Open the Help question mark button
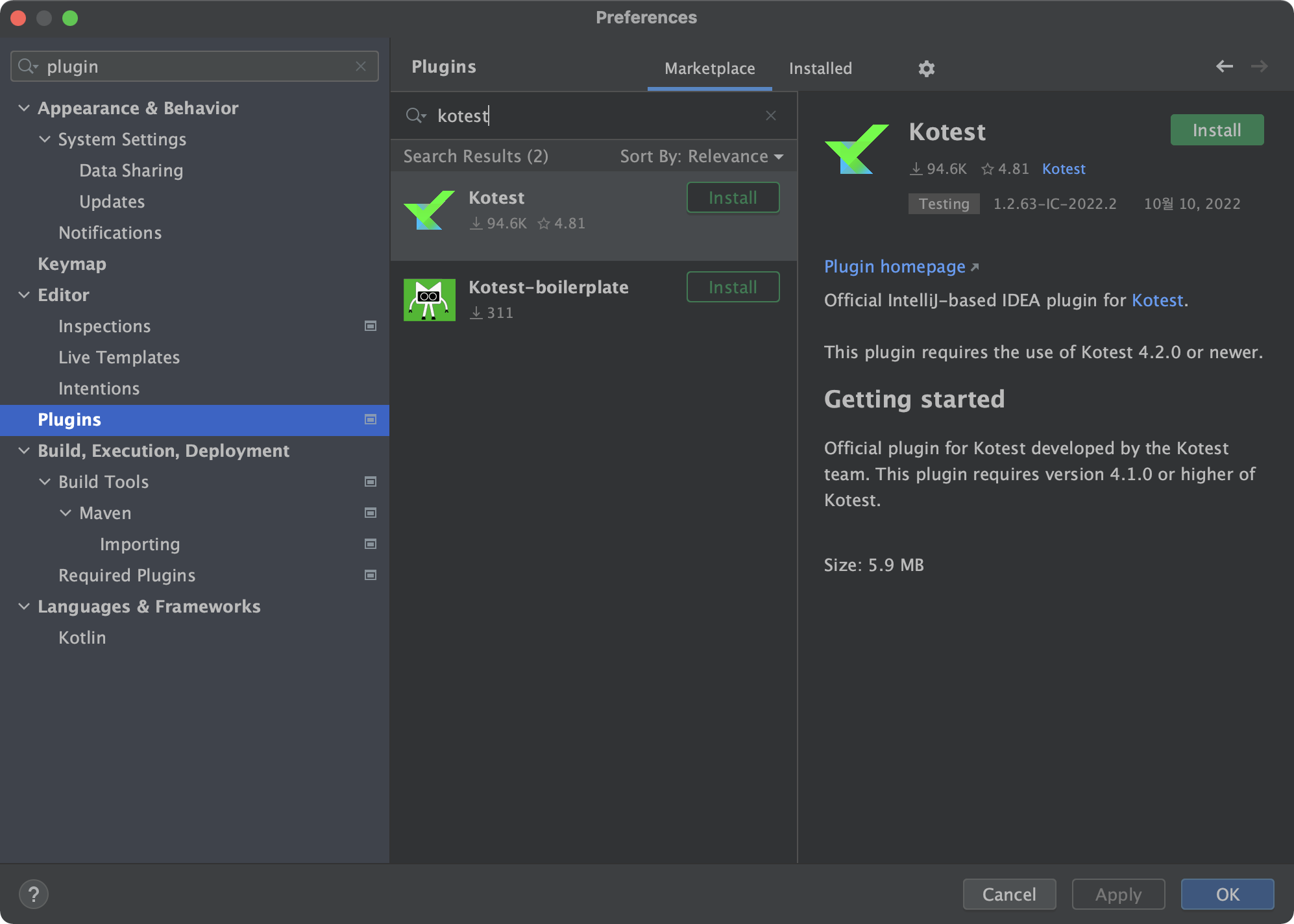Screen dimensions: 1294x924 point(34,894)
